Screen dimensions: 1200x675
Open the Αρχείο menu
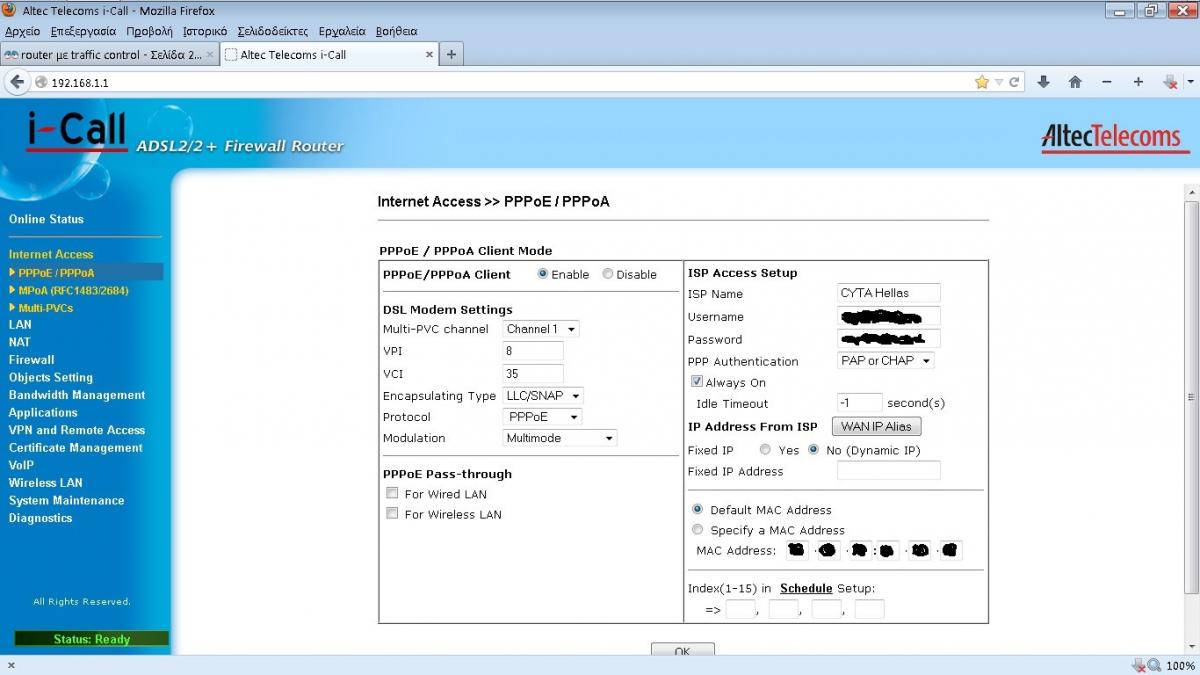click(22, 31)
